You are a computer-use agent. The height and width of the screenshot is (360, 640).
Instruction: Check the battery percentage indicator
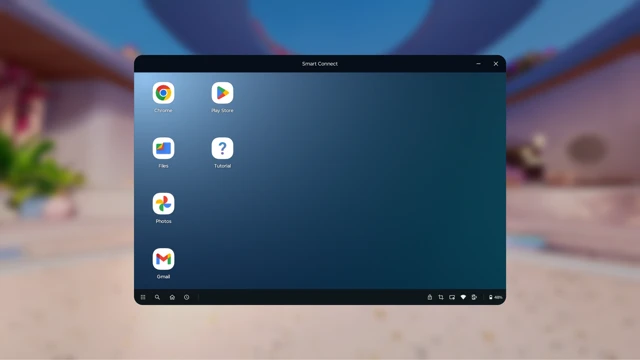pyautogui.click(x=496, y=297)
